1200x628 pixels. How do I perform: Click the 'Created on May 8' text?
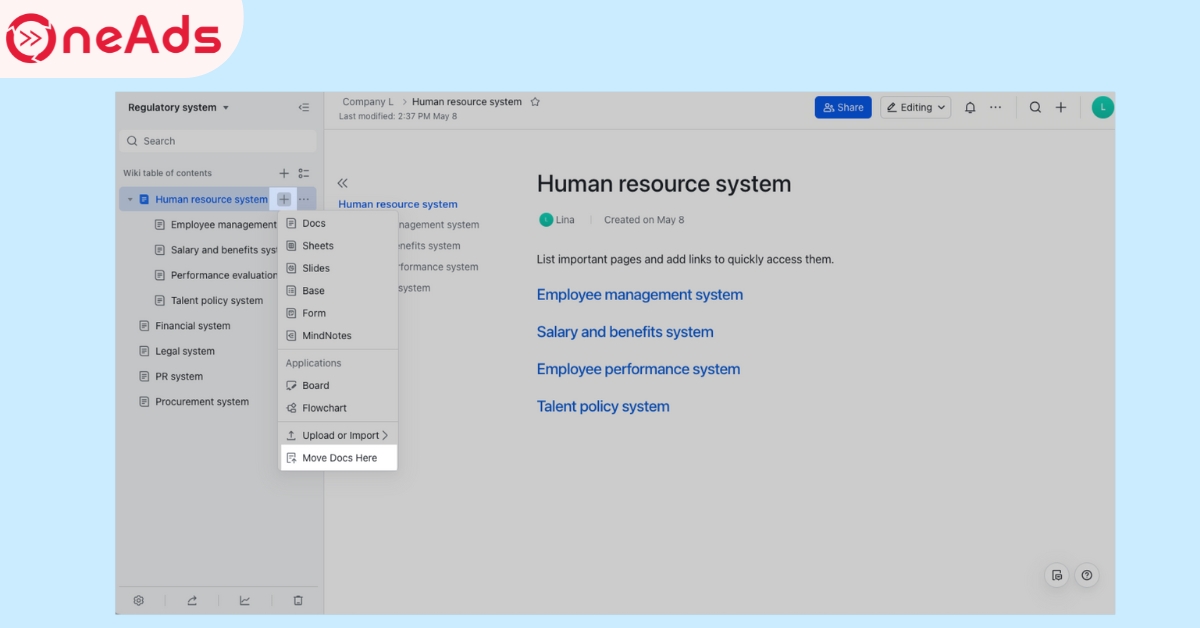644,220
